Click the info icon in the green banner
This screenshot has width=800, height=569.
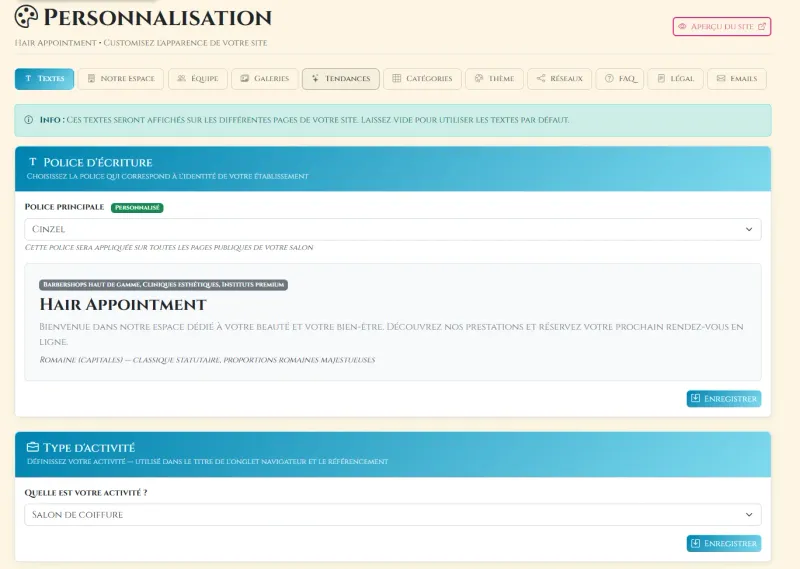[28, 120]
